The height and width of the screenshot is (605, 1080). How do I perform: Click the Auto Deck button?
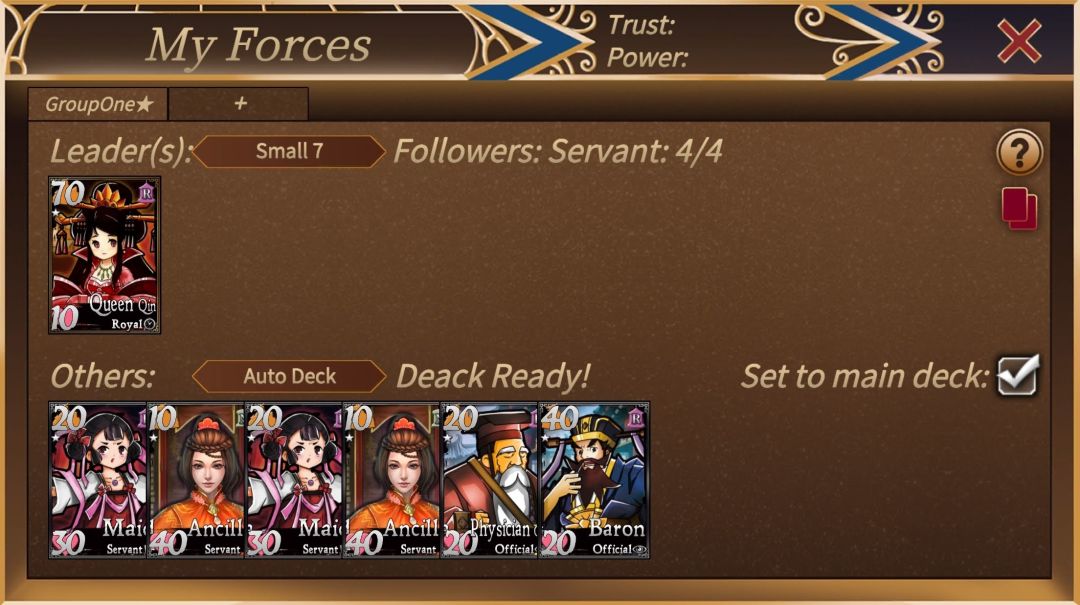[289, 376]
